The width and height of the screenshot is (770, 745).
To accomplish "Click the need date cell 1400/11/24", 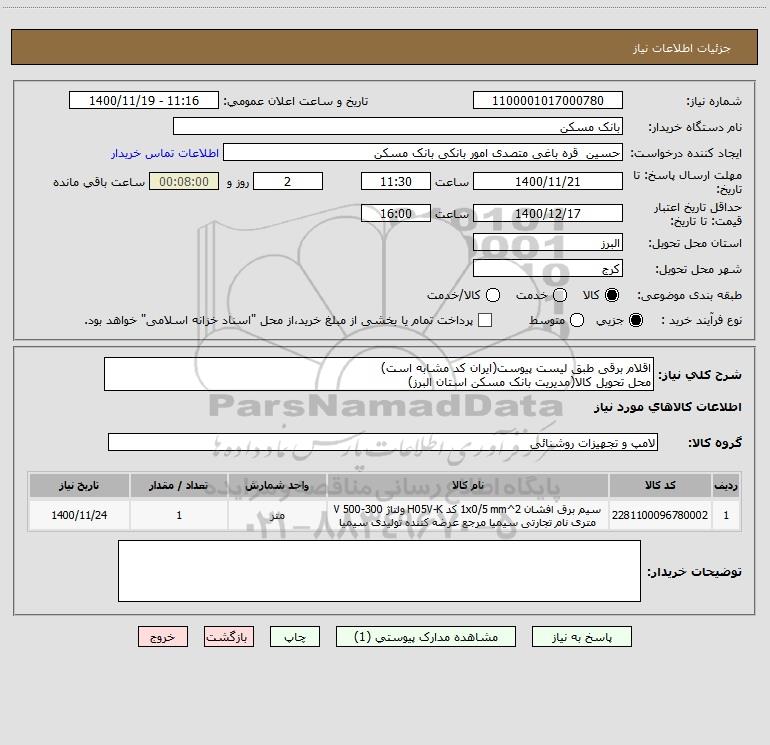I will tap(79, 515).
